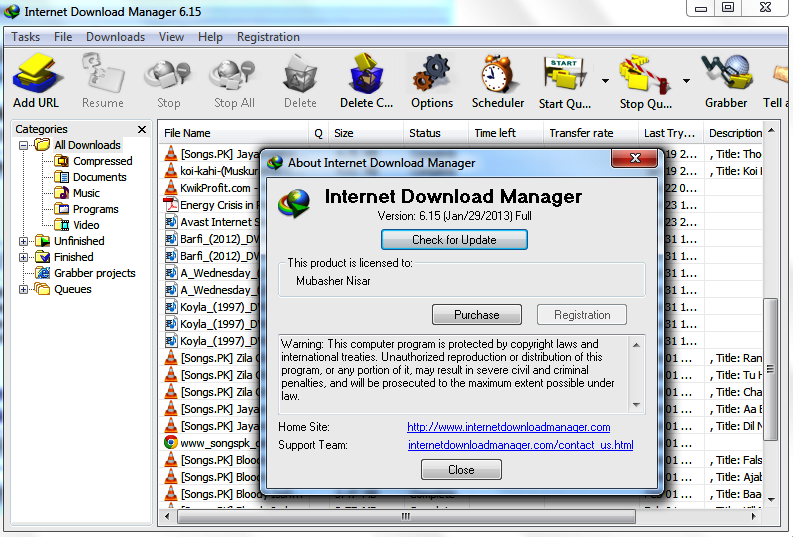This screenshot has height=537, width=793.
Task: Sort by Description column header
Action: [733, 133]
